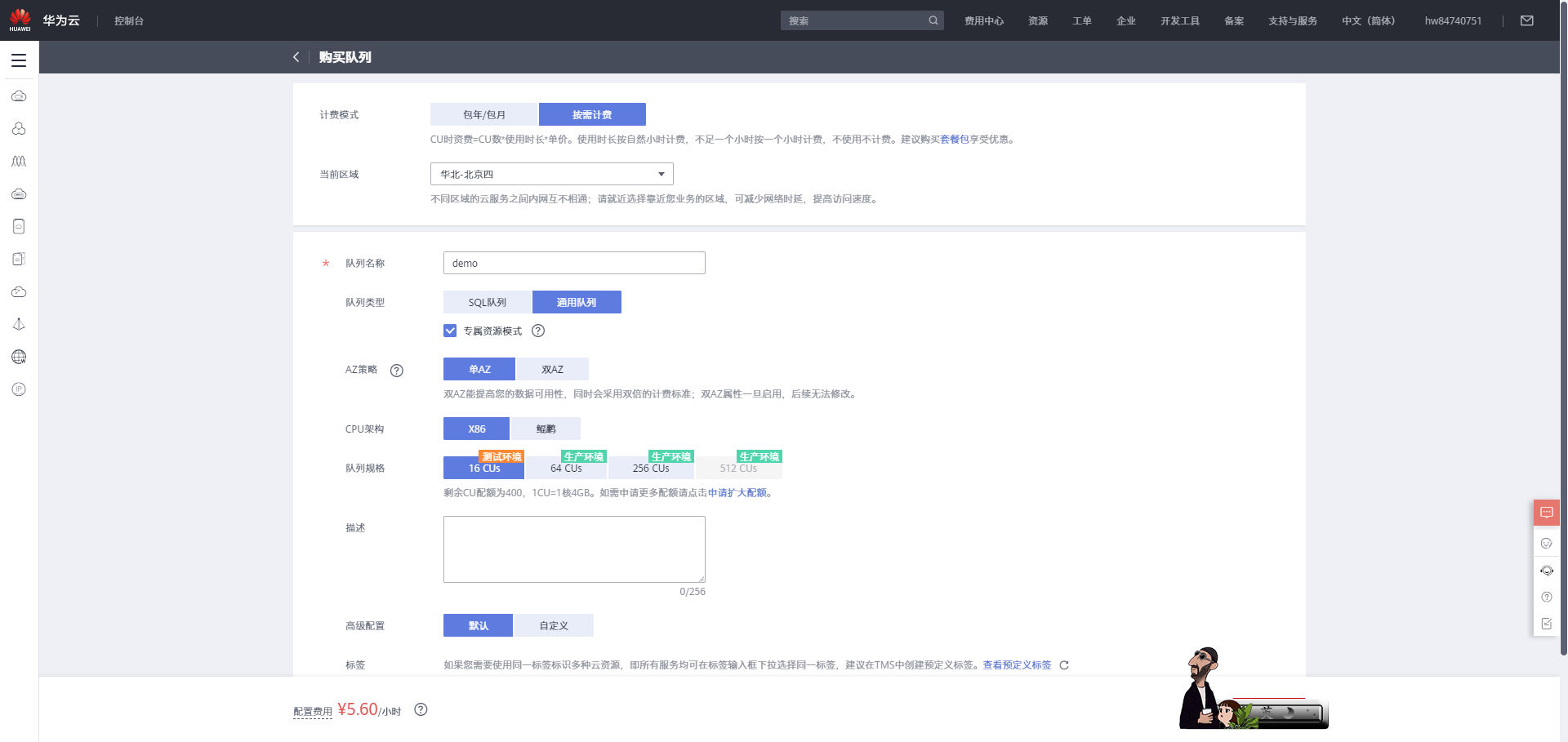Click the price help icon beside ¥5.60
The height and width of the screenshot is (742, 1568).
click(x=421, y=709)
